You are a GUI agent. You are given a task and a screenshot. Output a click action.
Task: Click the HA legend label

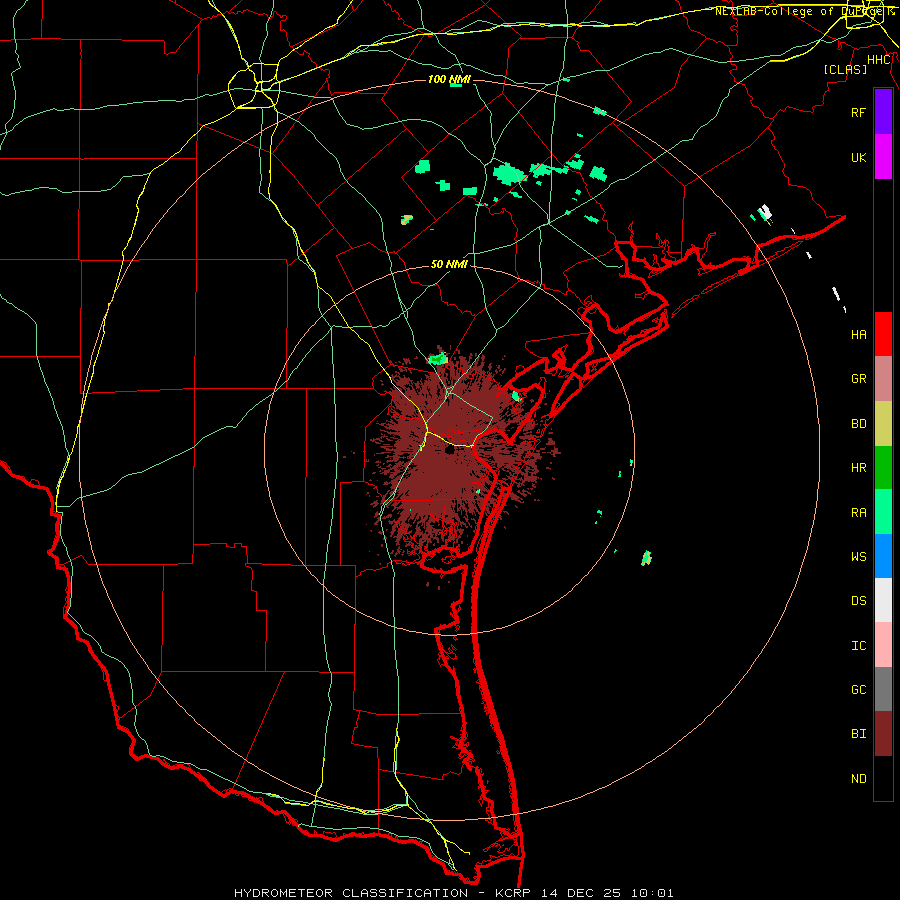pyautogui.click(x=858, y=335)
